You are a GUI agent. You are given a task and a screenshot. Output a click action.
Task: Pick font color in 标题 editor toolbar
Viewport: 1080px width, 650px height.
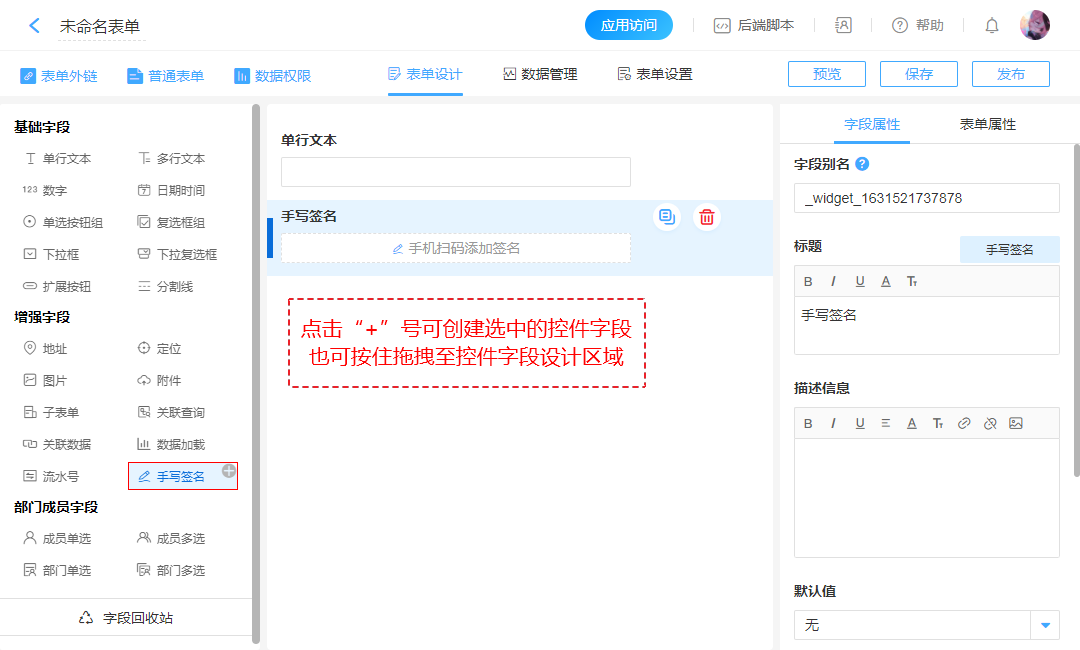coord(886,282)
